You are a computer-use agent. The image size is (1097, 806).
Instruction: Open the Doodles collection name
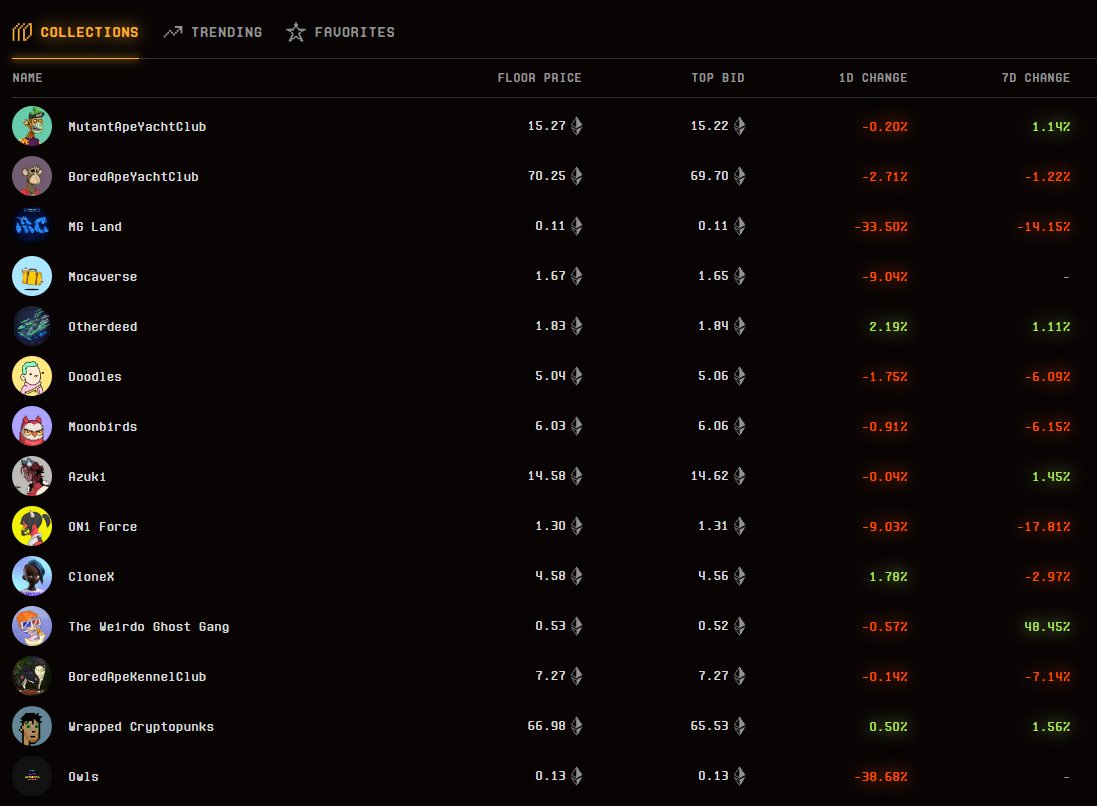[x=94, y=377]
